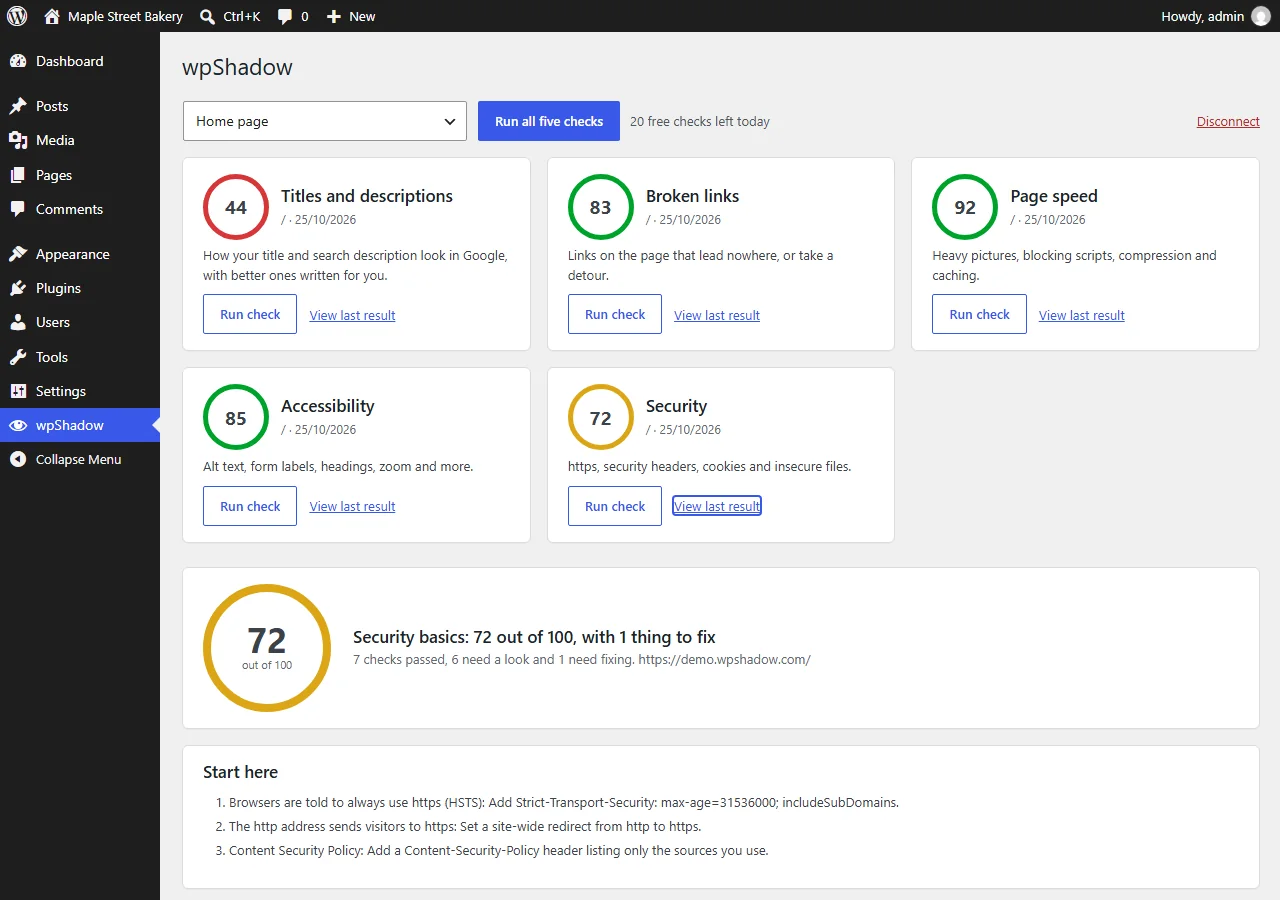This screenshot has width=1280, height=900.
Task: Click Run all five checks button
Action: pos(549,121)
